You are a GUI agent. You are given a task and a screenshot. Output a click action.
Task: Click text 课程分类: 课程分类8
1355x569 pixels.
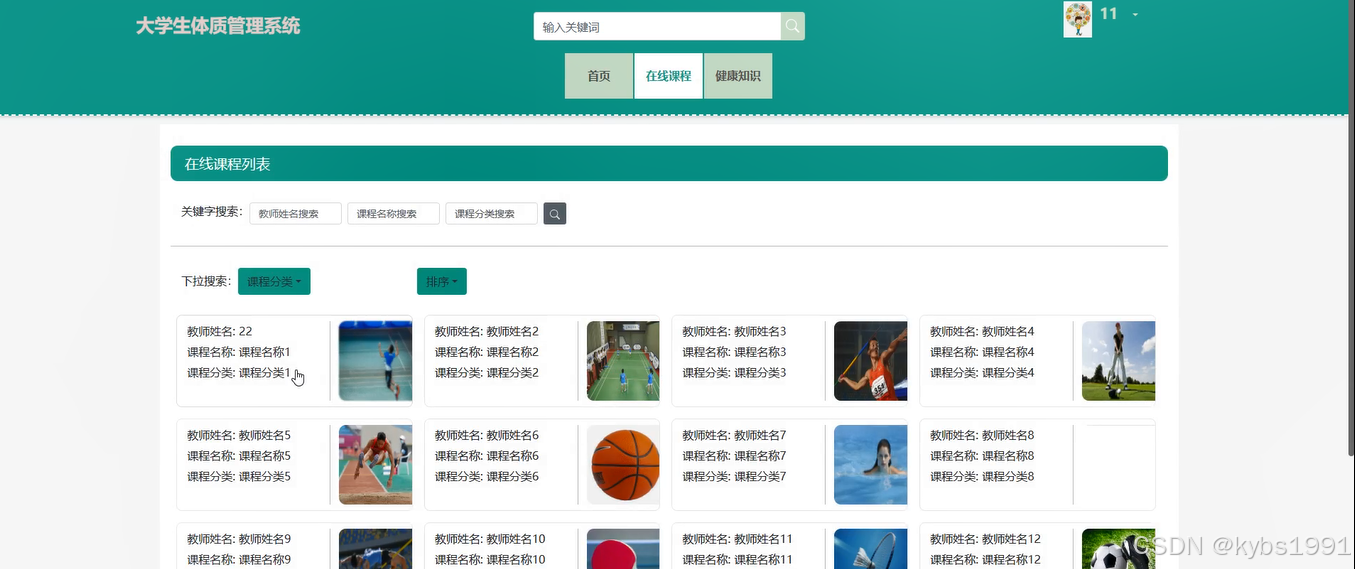[983, 477]
